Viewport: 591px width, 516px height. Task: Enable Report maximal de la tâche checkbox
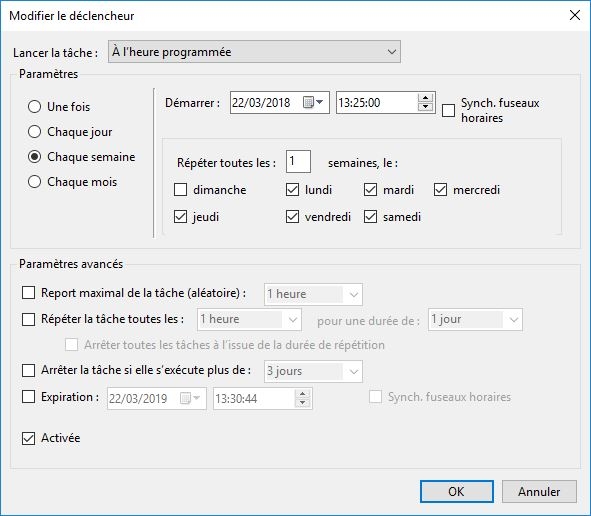pos(29,292)
